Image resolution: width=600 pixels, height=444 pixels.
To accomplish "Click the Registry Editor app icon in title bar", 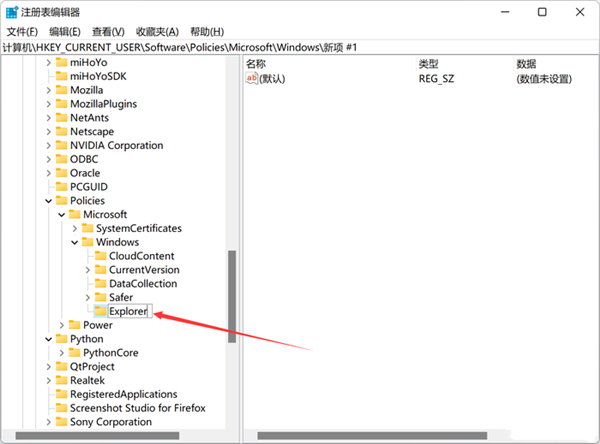I will 12,12.
